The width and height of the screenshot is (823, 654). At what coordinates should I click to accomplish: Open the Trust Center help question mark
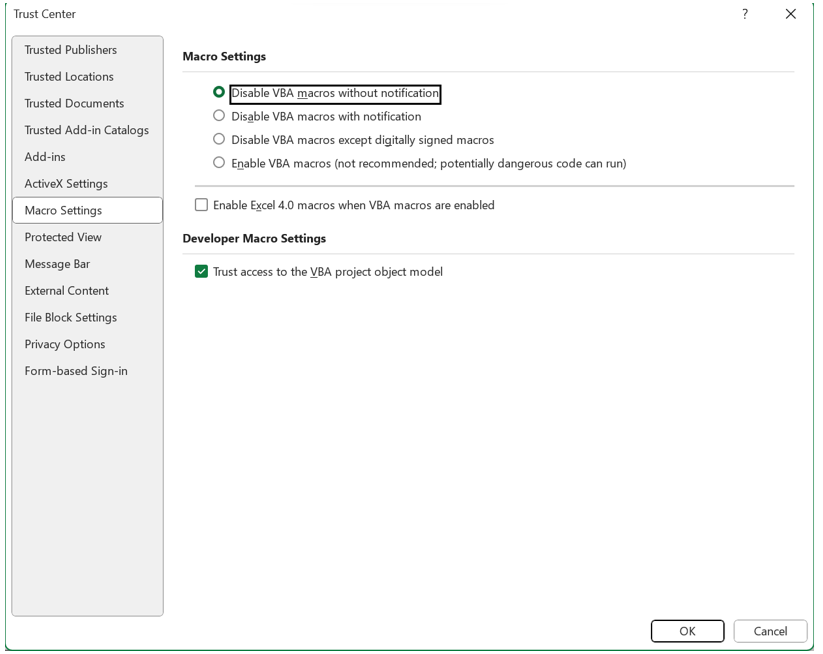(744, 14)
